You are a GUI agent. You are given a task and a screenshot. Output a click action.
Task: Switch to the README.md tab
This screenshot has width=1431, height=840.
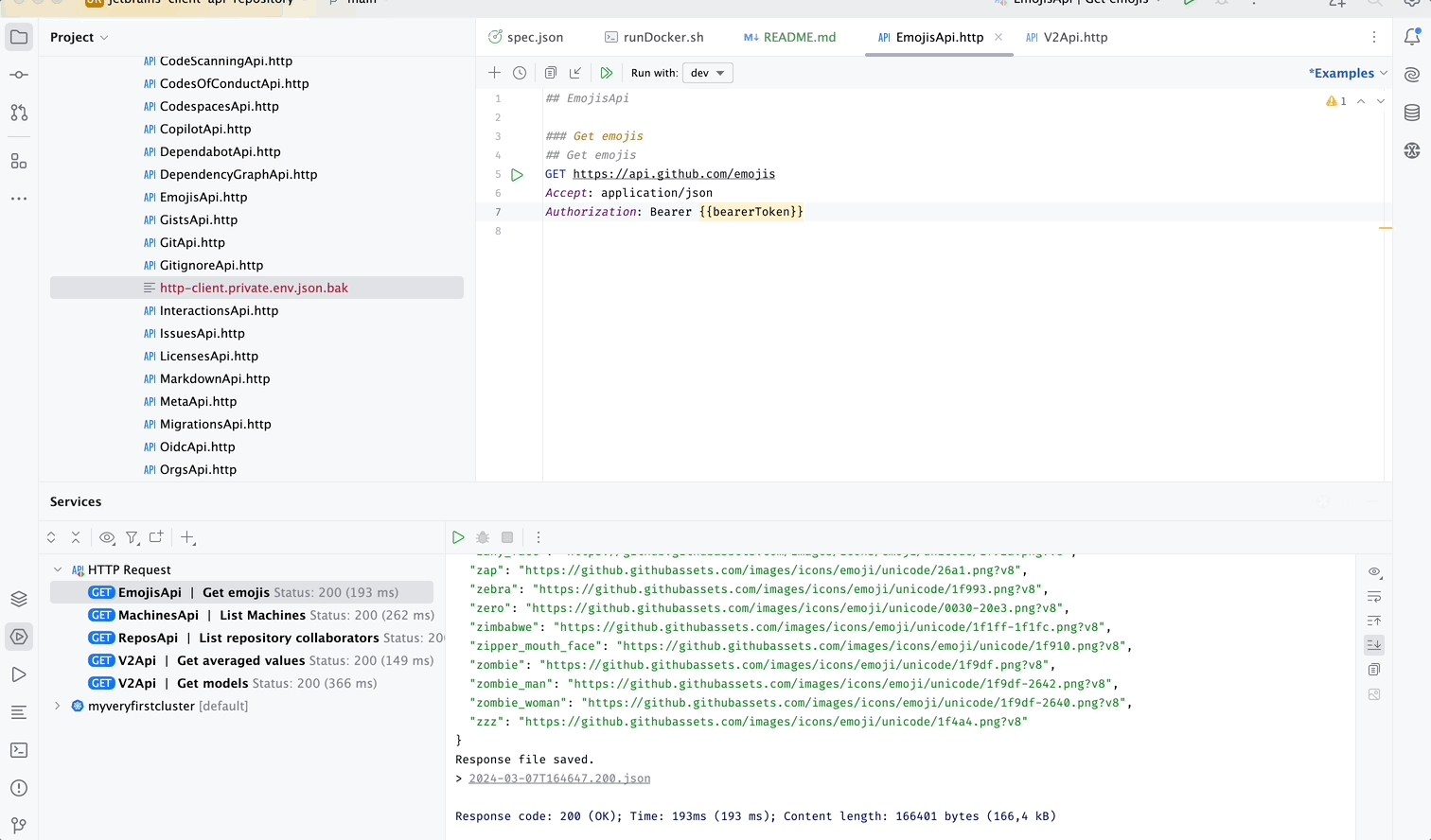point(799,38)
